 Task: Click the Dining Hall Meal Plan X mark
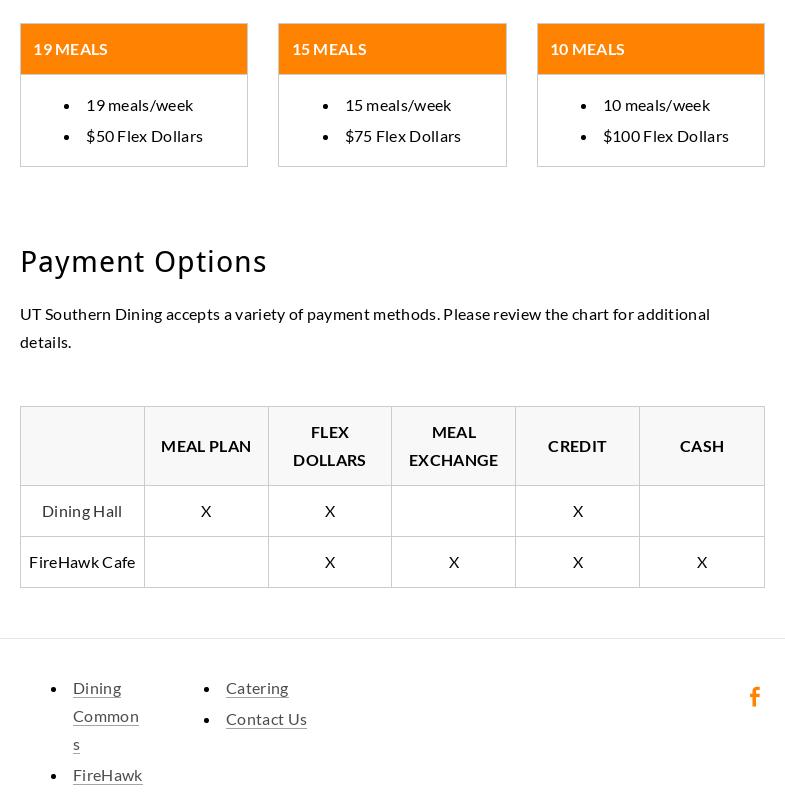pyautogui.click(x=206, y=511)
